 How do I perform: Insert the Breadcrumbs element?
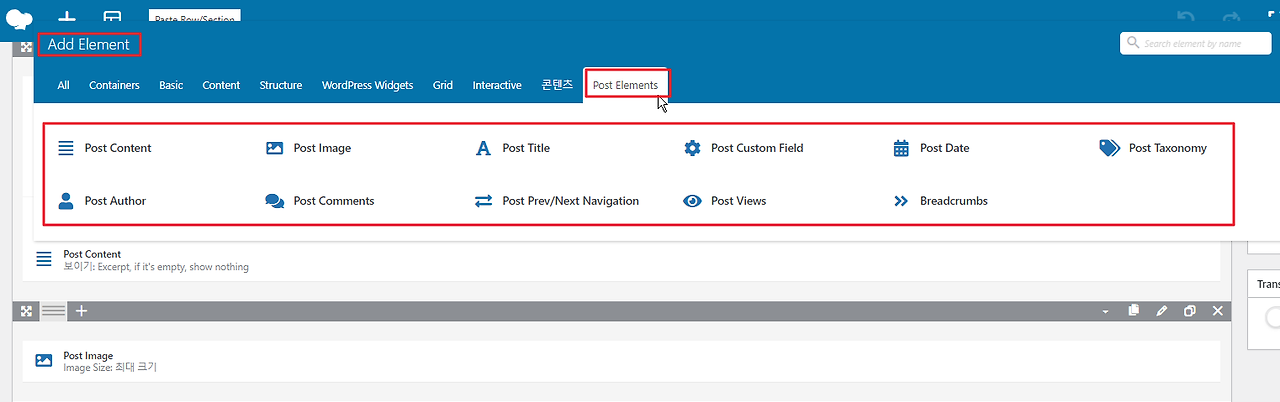pyautogui.click(x=940, y=201)
